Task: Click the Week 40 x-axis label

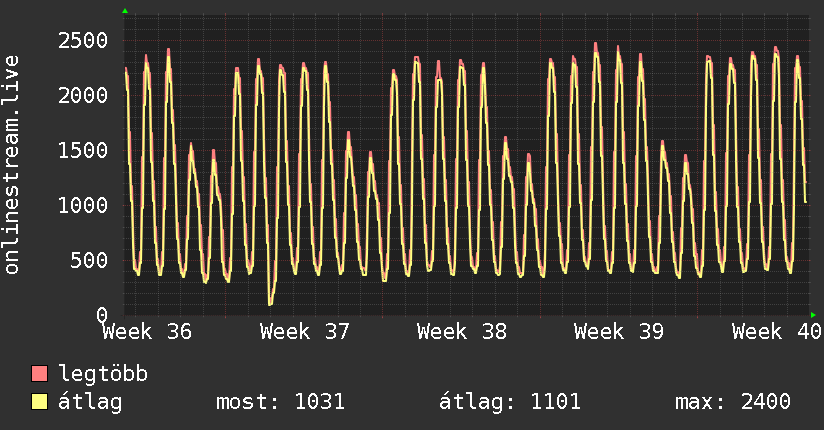Action: 776,332
